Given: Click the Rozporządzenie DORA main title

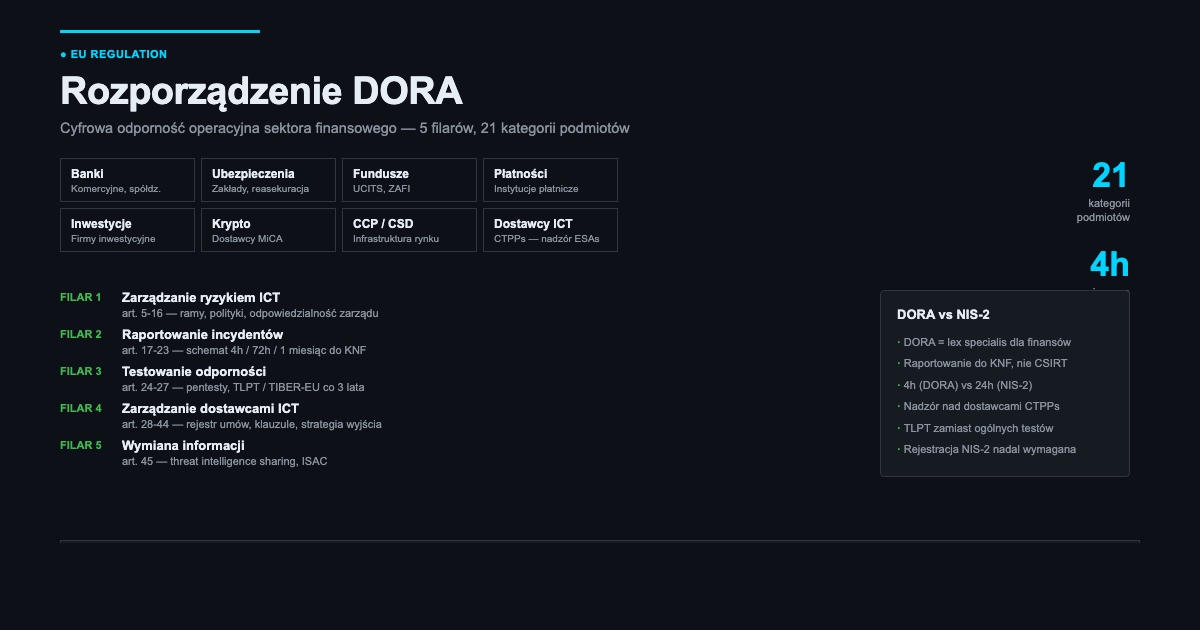Looking at the screenshot, I should [261, 91].
